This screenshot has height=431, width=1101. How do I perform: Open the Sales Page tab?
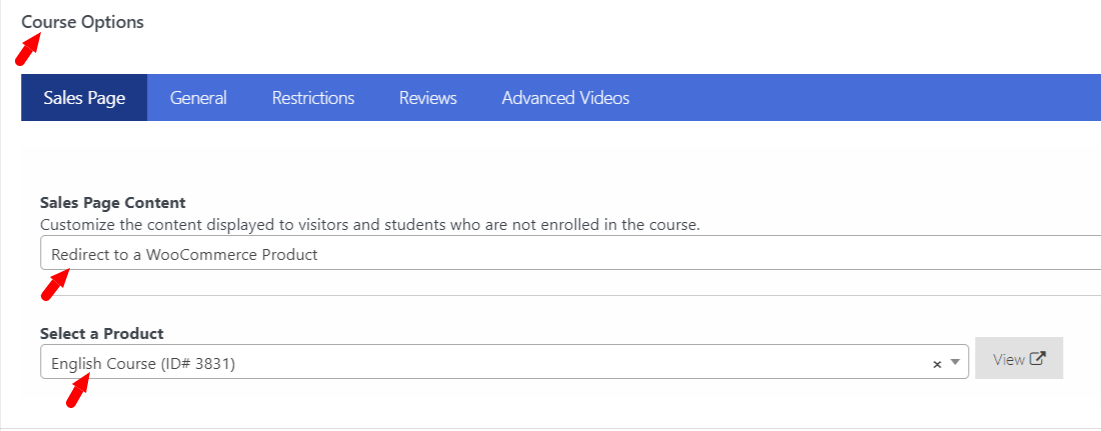tap(84, 98)
